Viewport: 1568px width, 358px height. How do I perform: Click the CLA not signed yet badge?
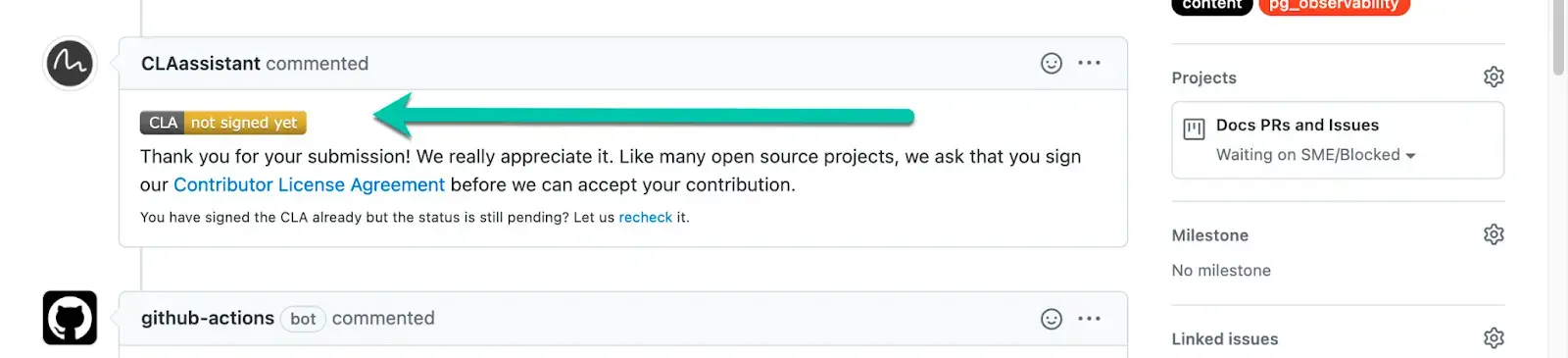223,123
